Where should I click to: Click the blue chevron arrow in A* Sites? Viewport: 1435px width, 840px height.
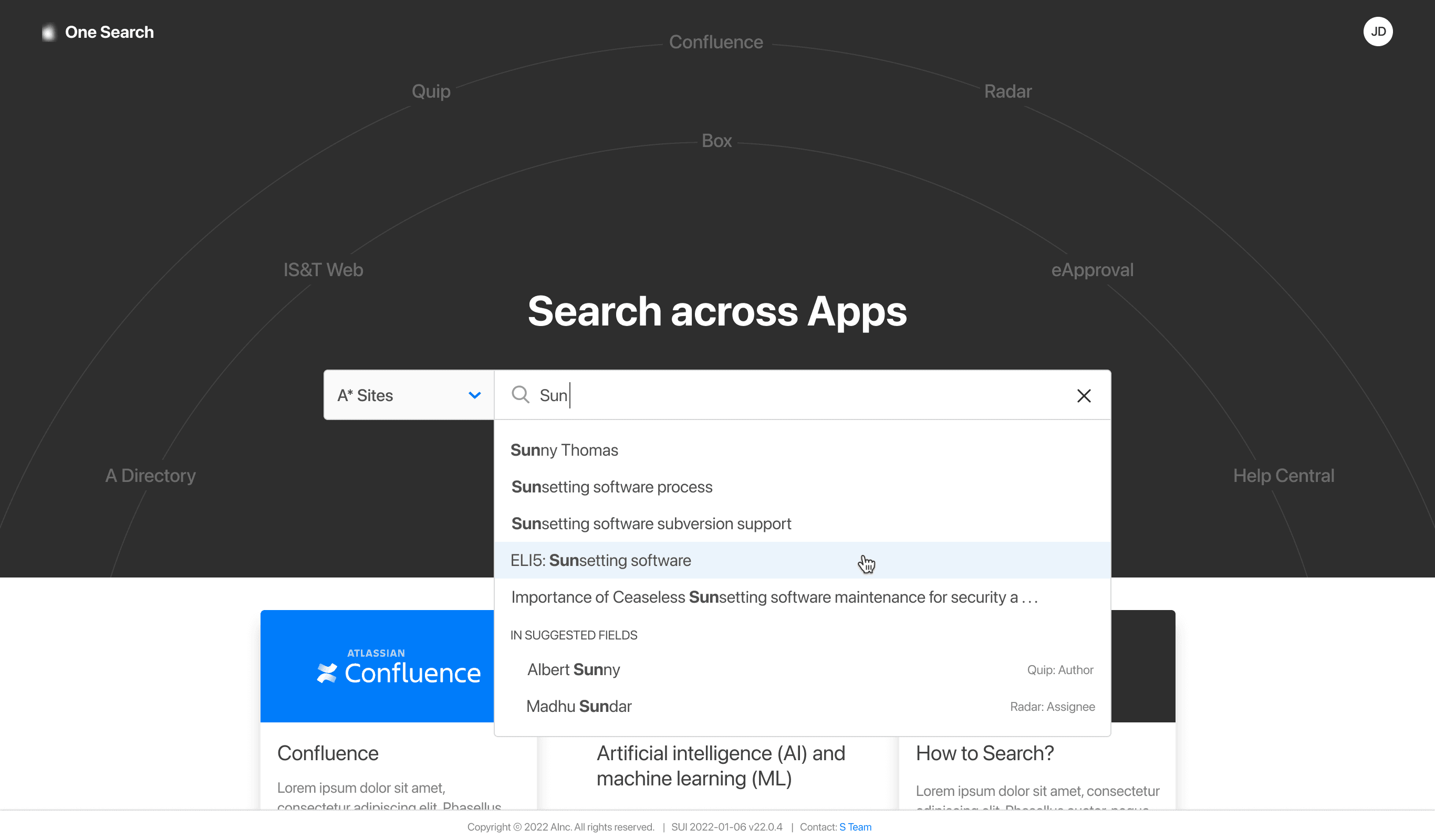(474, 395)
